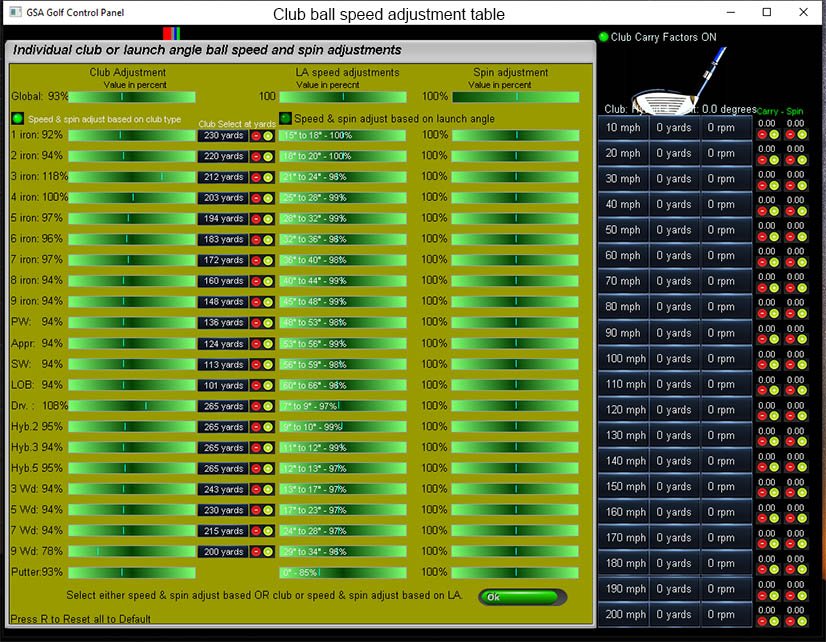
Task: Click yellow plus button for Drv. 265 yards
Action: click(268, 407)
